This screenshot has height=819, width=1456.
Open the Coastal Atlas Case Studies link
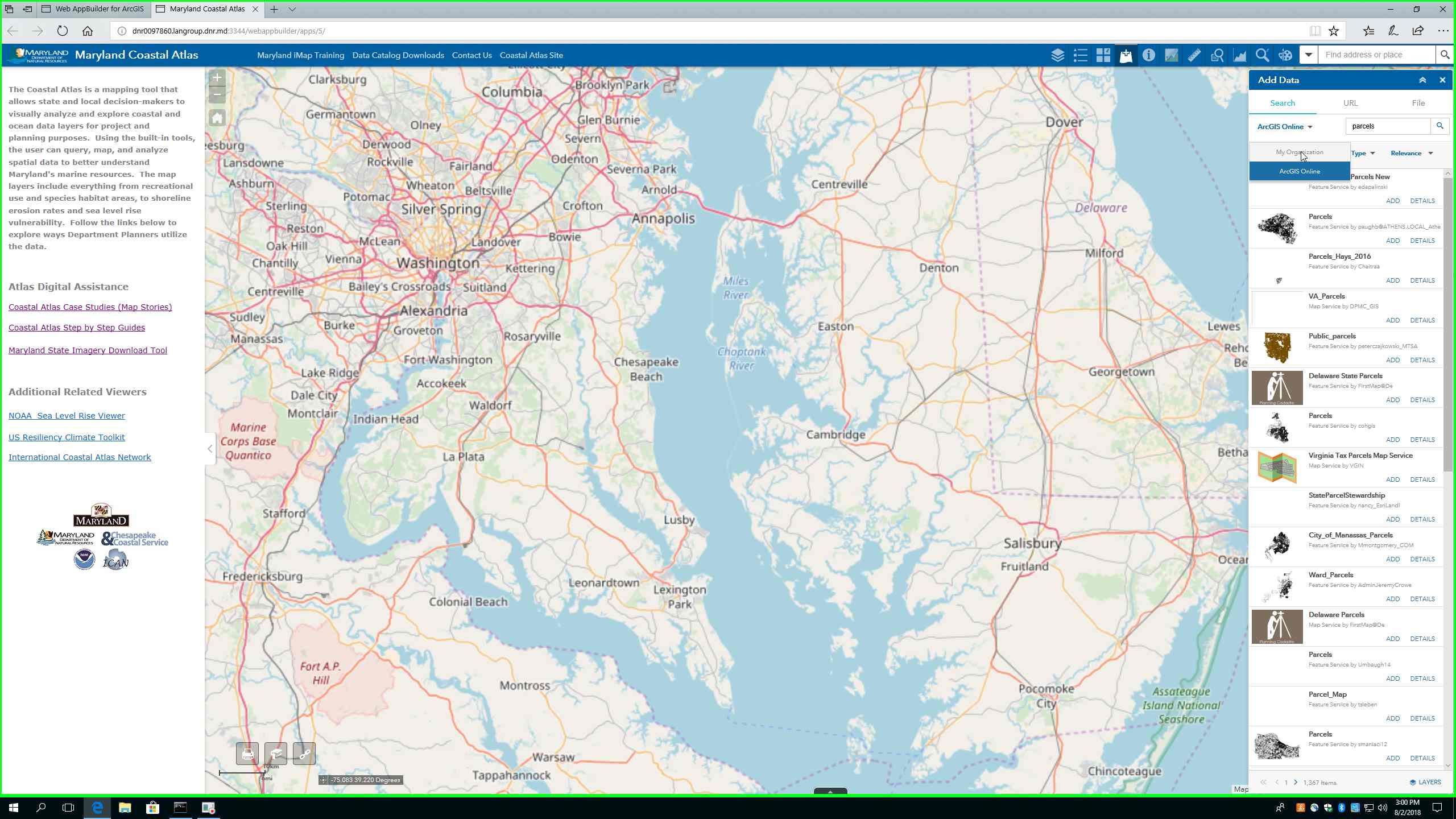click(x=89, y=307)
